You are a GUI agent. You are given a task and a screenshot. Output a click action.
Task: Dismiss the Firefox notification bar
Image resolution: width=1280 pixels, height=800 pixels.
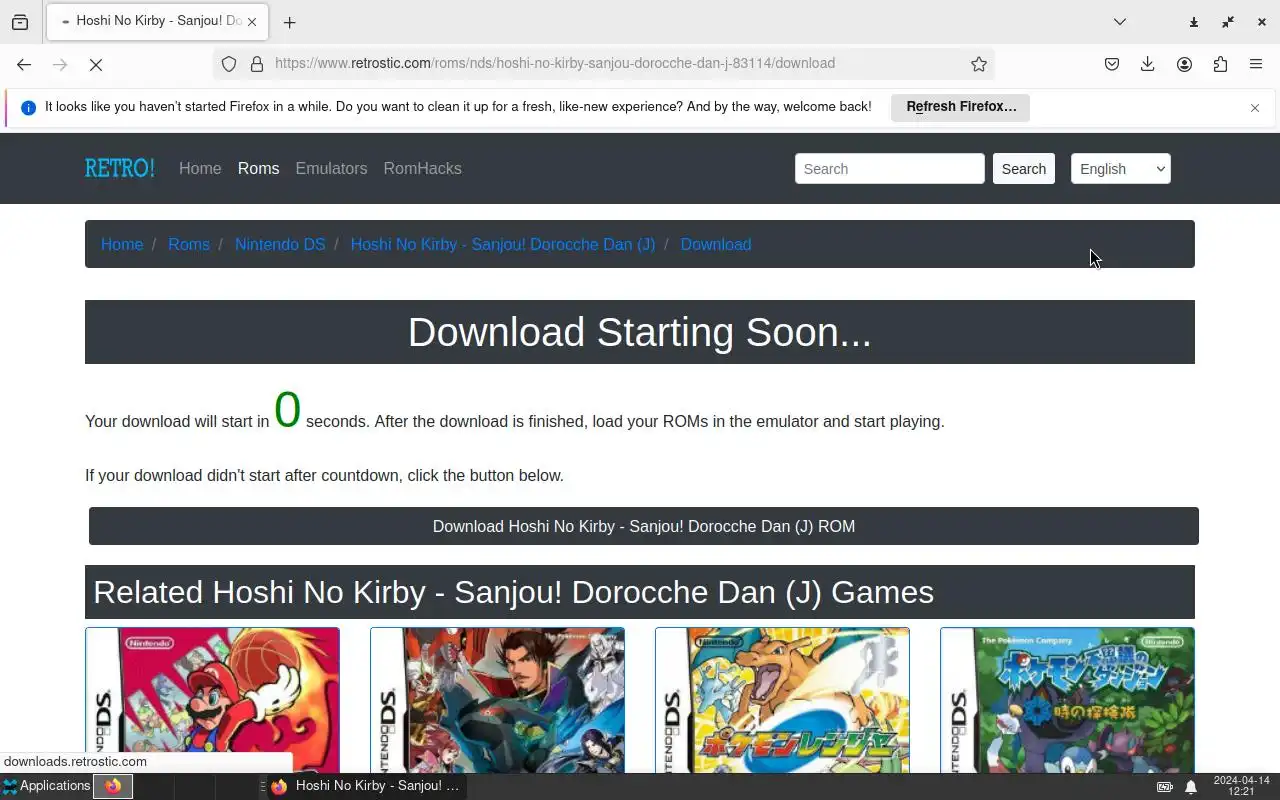pos(1255,108)
